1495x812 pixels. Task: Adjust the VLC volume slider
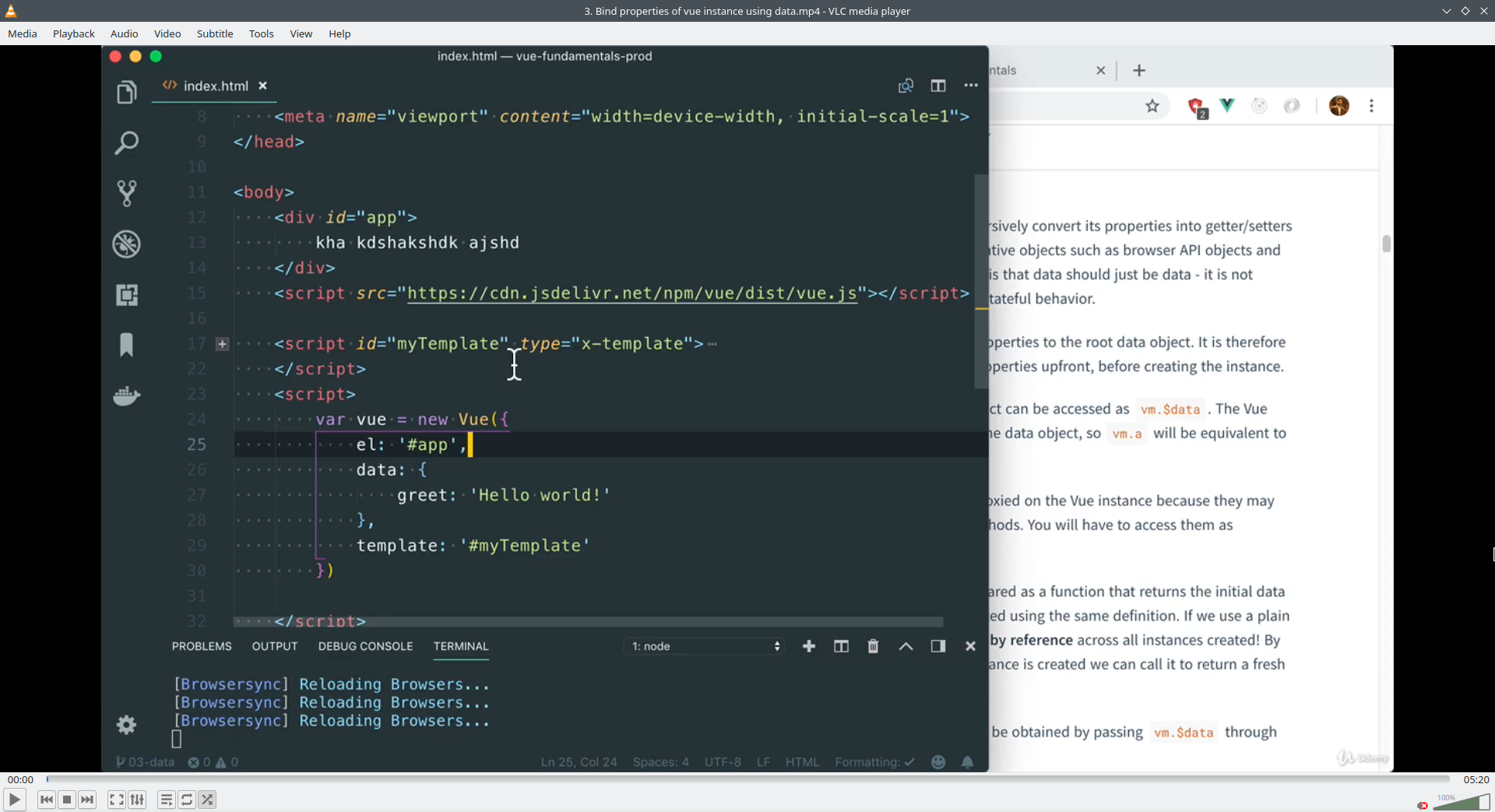pos(1462,802)
